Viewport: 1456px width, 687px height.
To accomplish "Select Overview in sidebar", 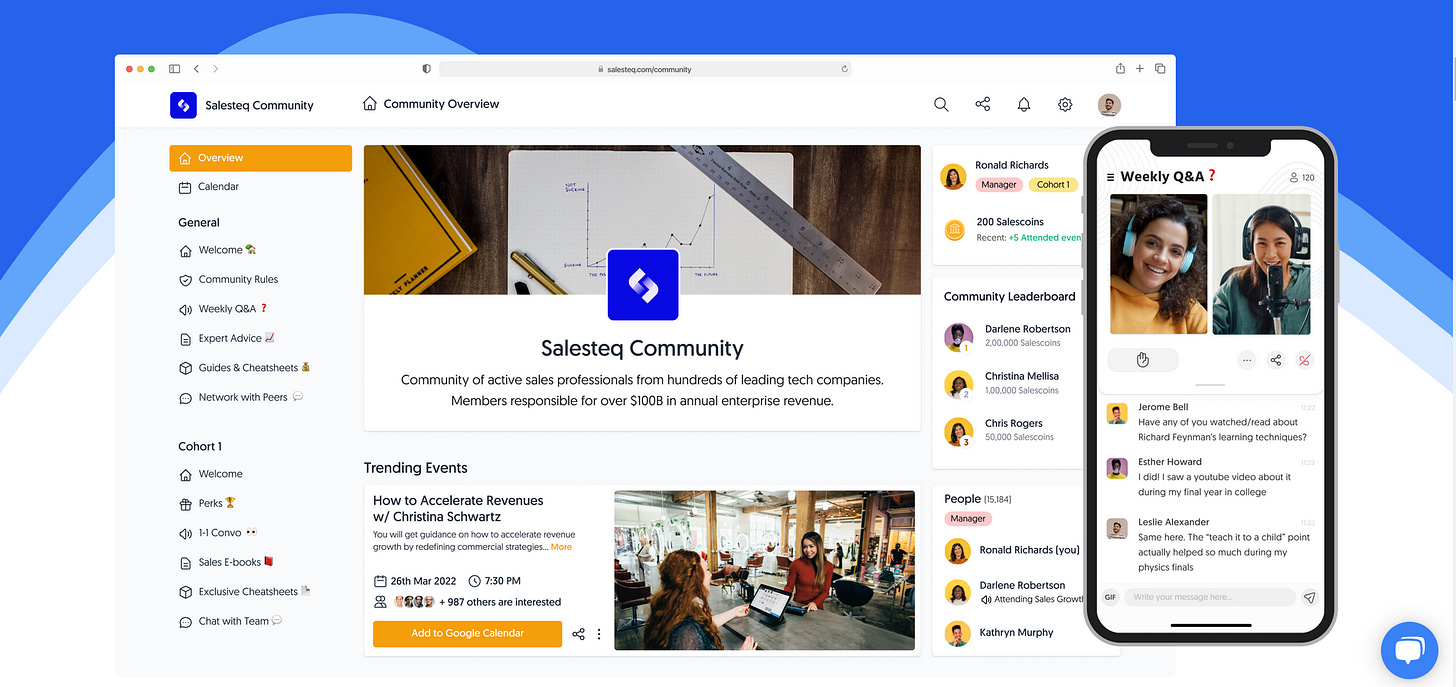I will click(260, 158).
